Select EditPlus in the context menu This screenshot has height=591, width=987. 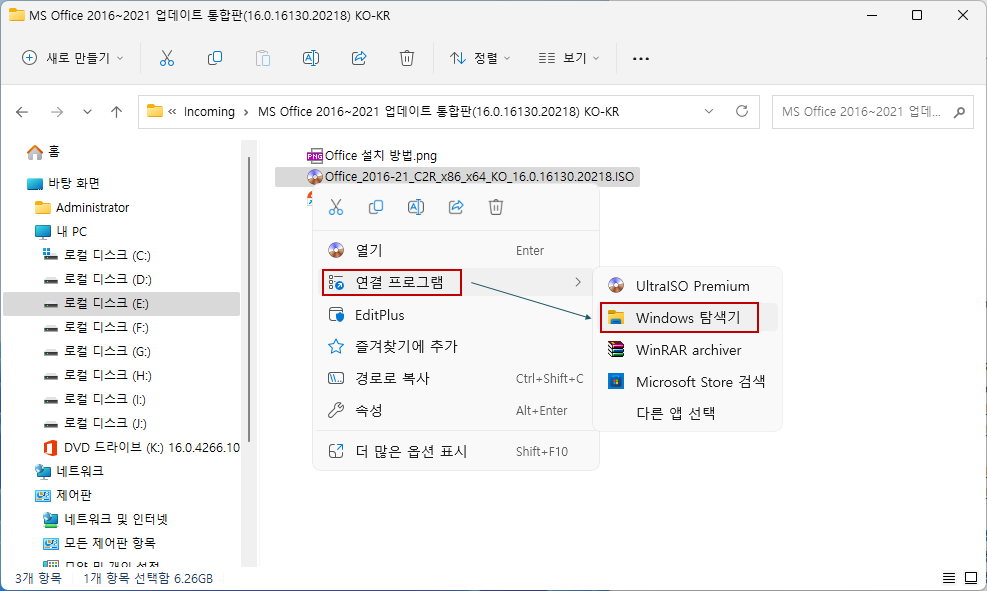coord(380,314)
